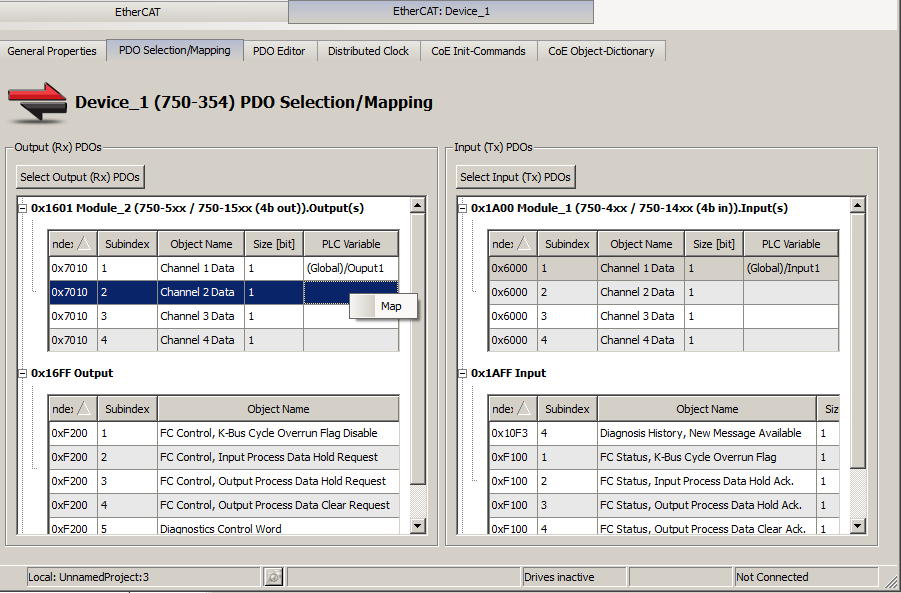The height and width of the screenshot is (593, 901).
Task: Click the Not Connected status entry
Action: pos(806,577)
